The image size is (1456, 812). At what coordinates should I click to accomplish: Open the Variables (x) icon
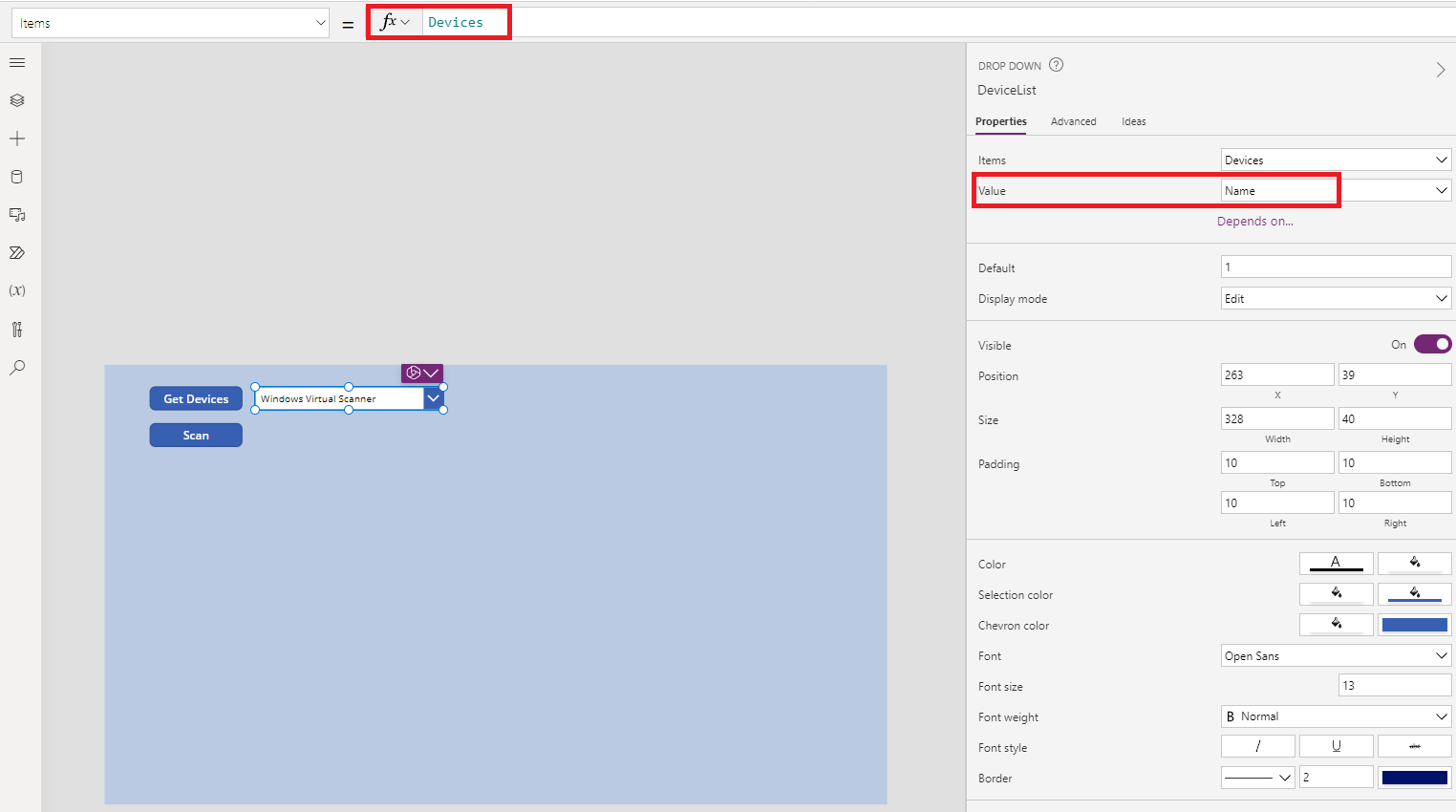click(x=17, y=290)
